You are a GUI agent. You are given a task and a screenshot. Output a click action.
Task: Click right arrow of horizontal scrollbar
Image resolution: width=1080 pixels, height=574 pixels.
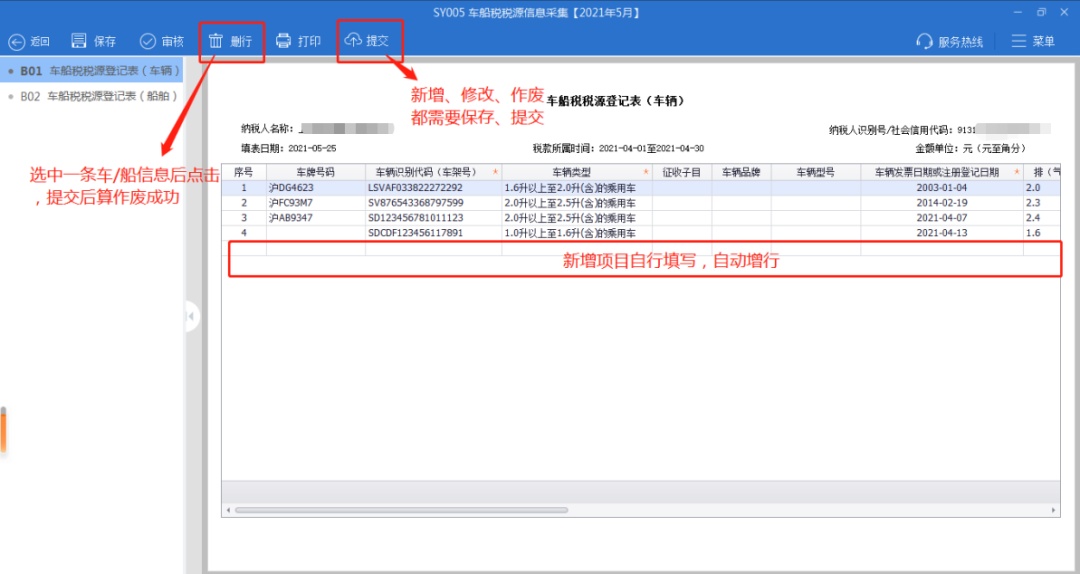click(1055, 510)
